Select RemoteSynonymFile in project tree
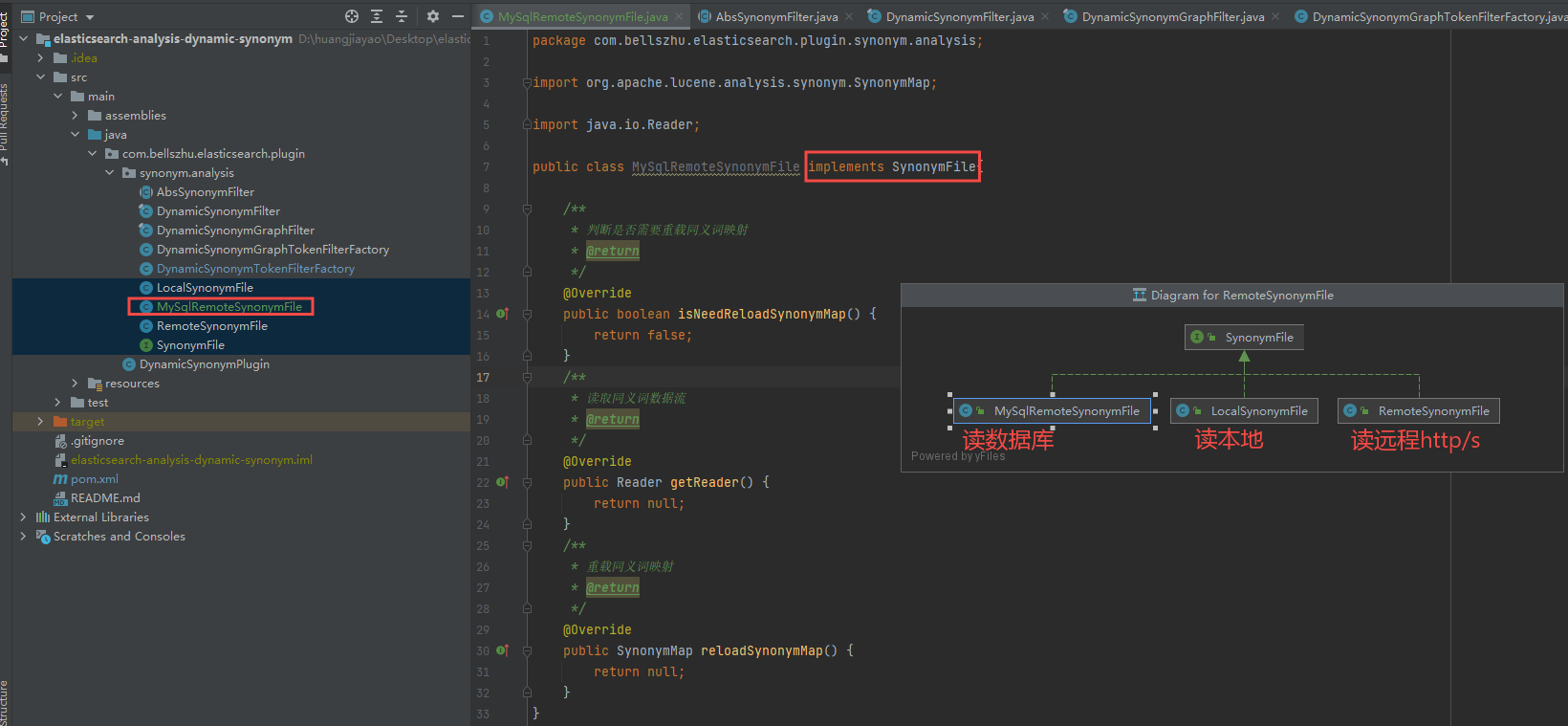This screenshot has height=726, width=1568. point(211,325)
